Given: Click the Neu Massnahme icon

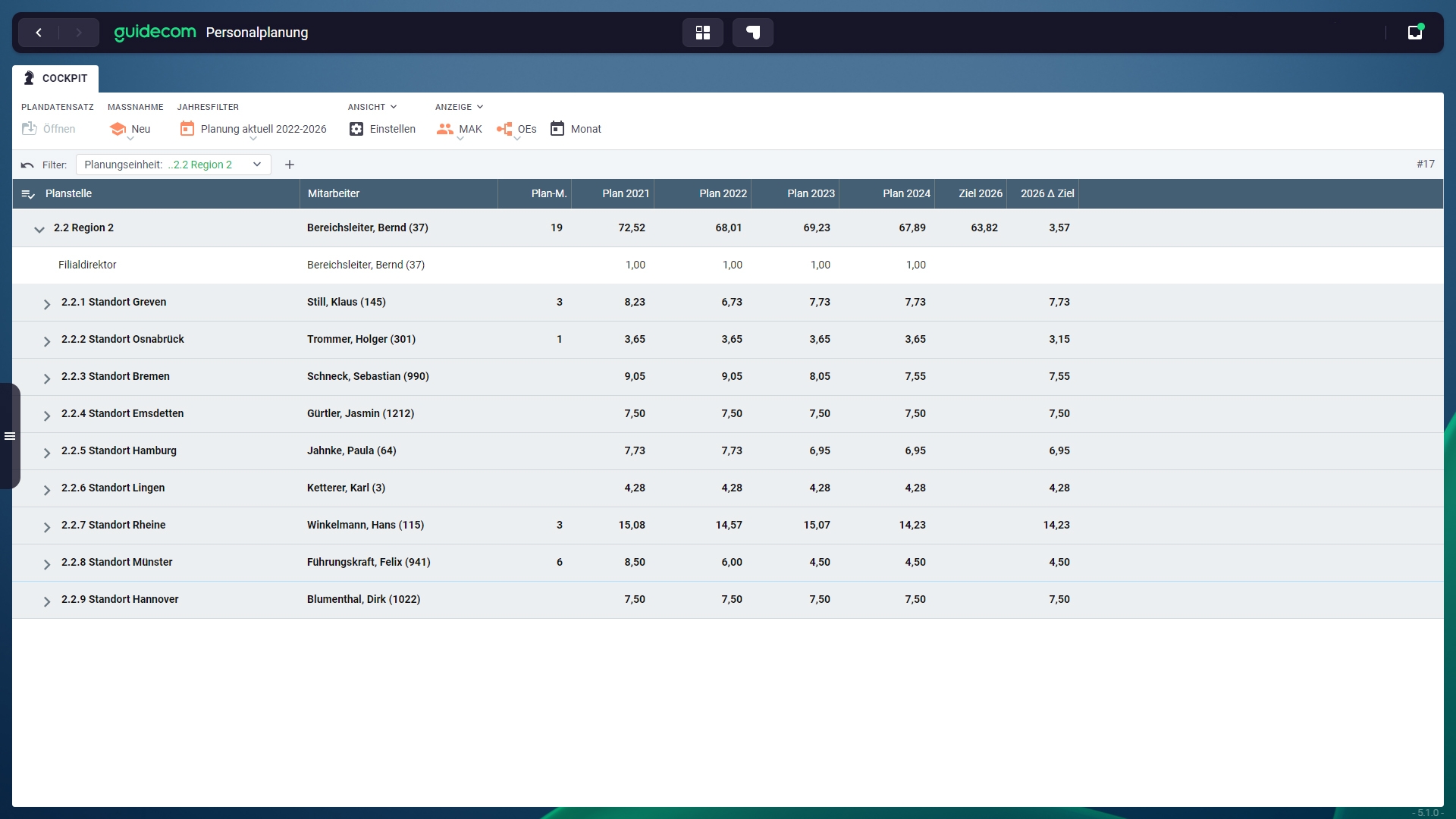Looking at the screenshot, I should click(x=118, y=129).
